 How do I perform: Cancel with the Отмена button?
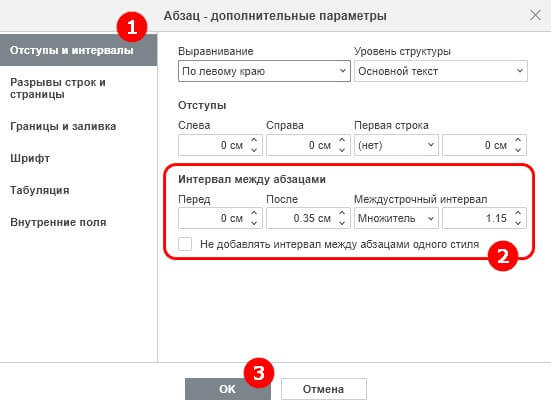click(x=324, y=389)
